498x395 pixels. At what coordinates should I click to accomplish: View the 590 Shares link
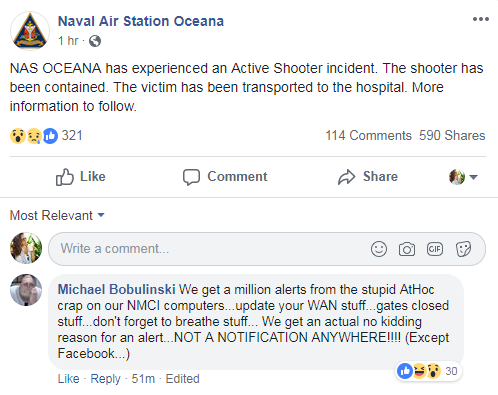click(452, 136)
